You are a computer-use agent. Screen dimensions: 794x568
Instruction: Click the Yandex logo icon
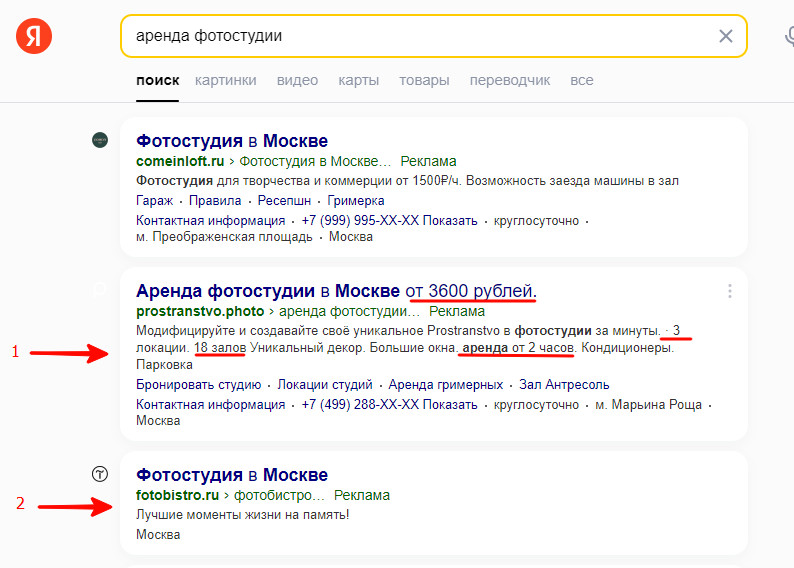pos(34,37)
